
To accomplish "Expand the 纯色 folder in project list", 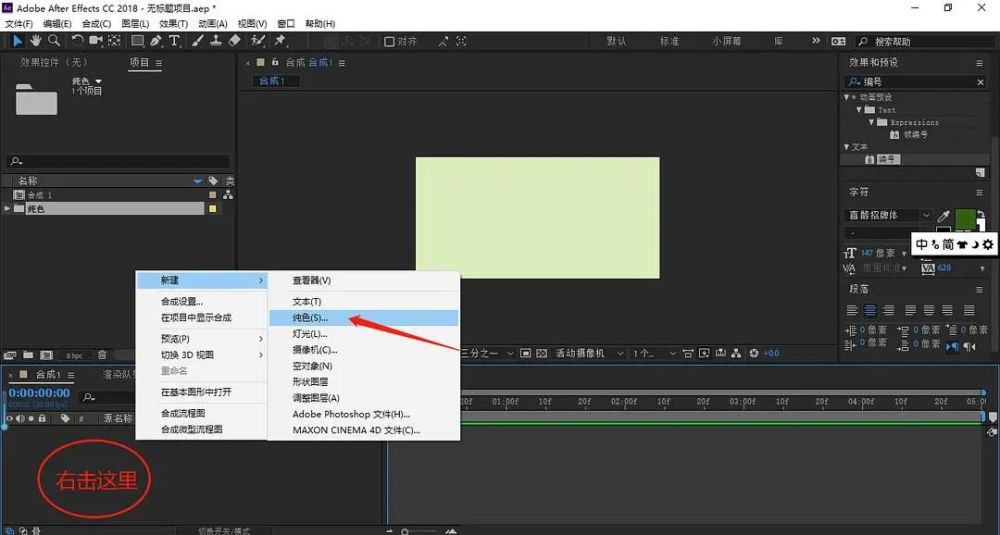I will point(8,209).
